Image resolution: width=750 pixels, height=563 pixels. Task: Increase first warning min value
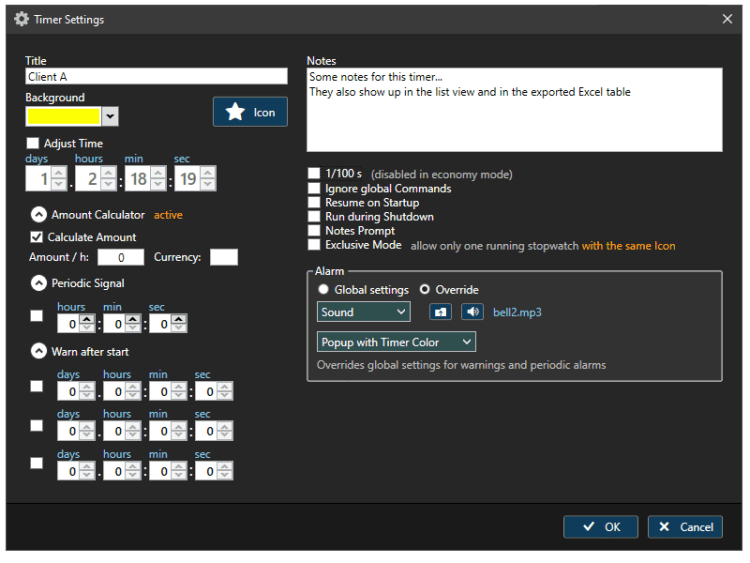tap(178, 387)
